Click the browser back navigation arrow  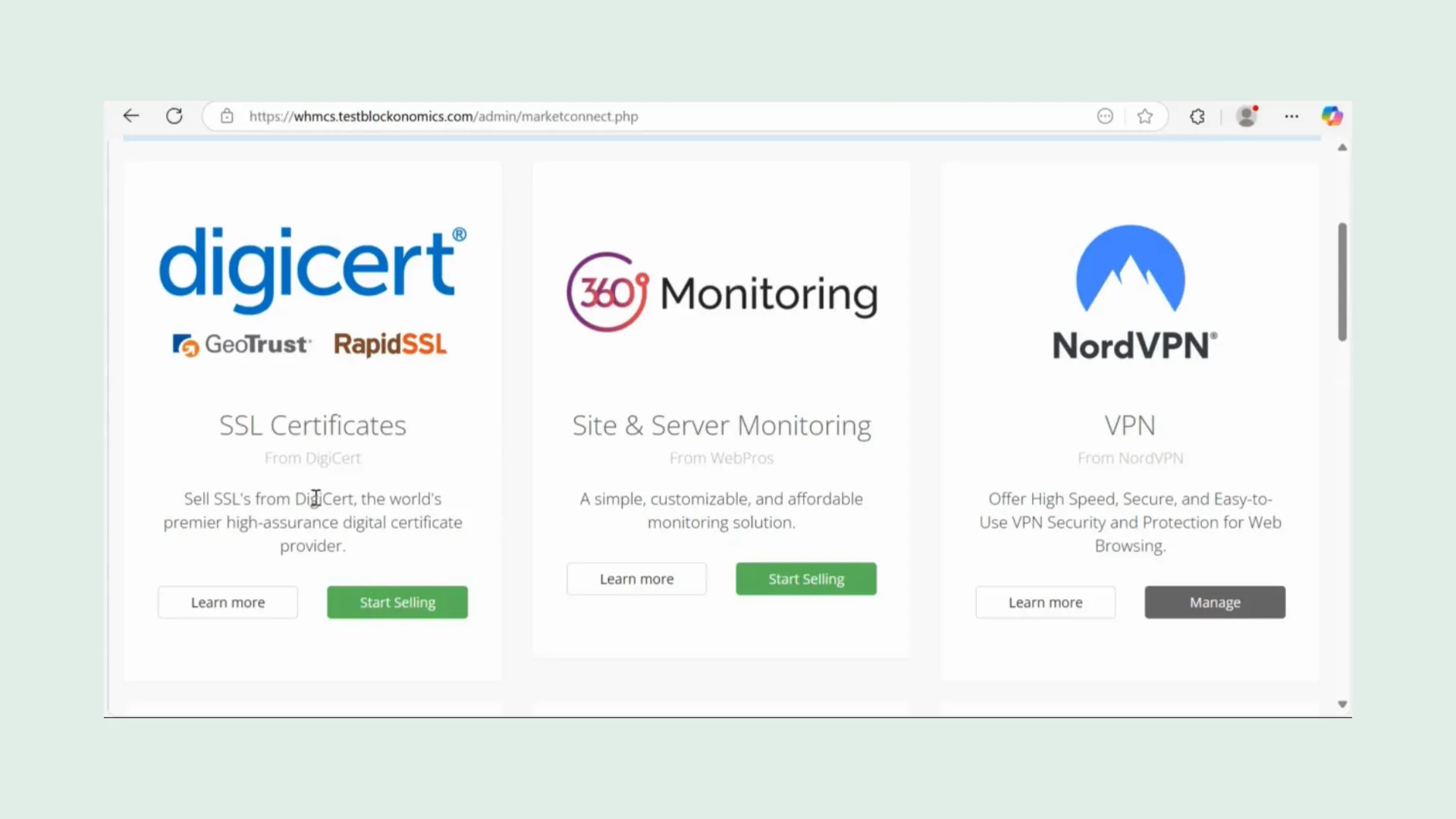[x=131, y=115]
